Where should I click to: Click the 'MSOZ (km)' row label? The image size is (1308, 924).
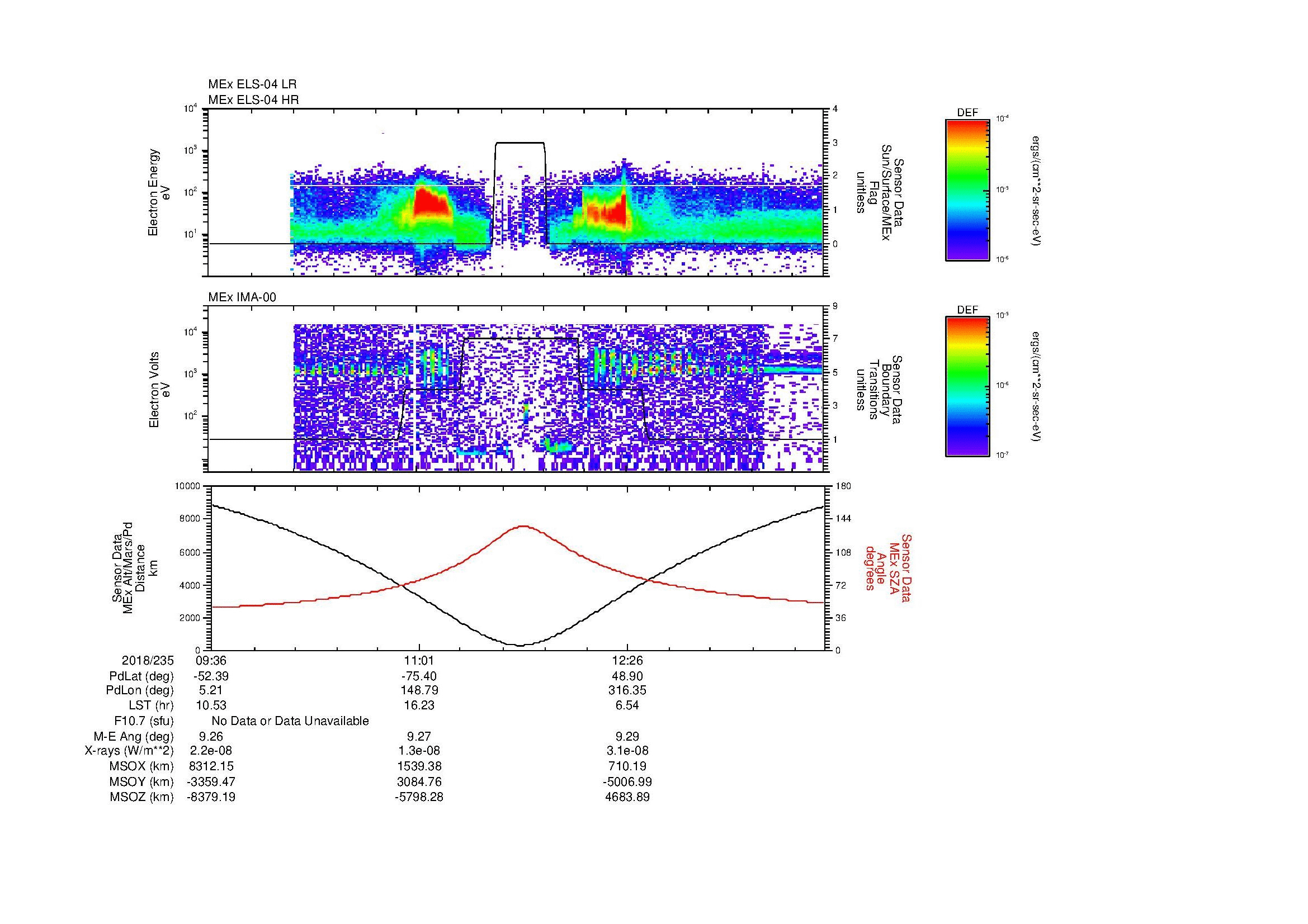[x=142, y=797]
